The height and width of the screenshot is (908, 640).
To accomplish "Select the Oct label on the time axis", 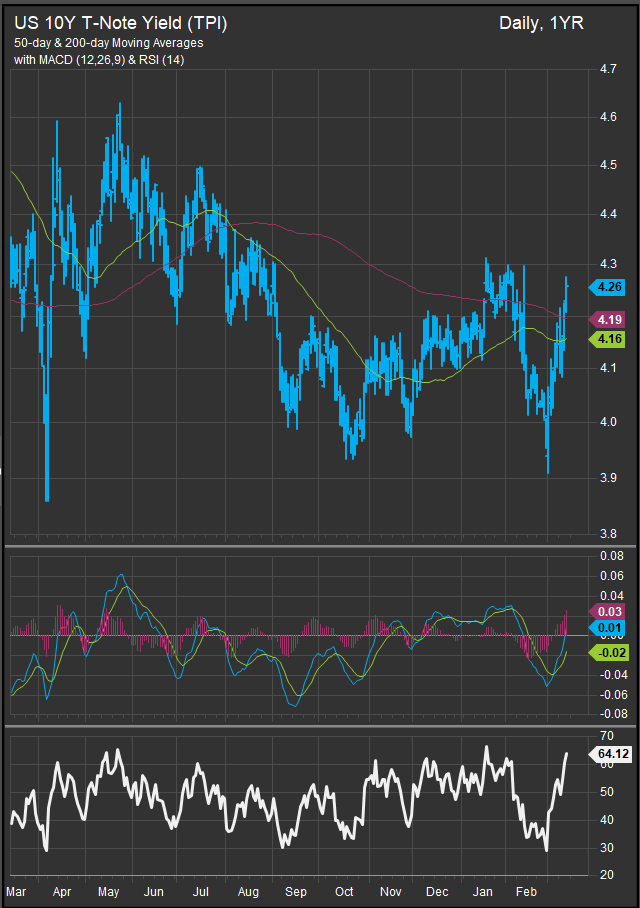I will (343, 890).
